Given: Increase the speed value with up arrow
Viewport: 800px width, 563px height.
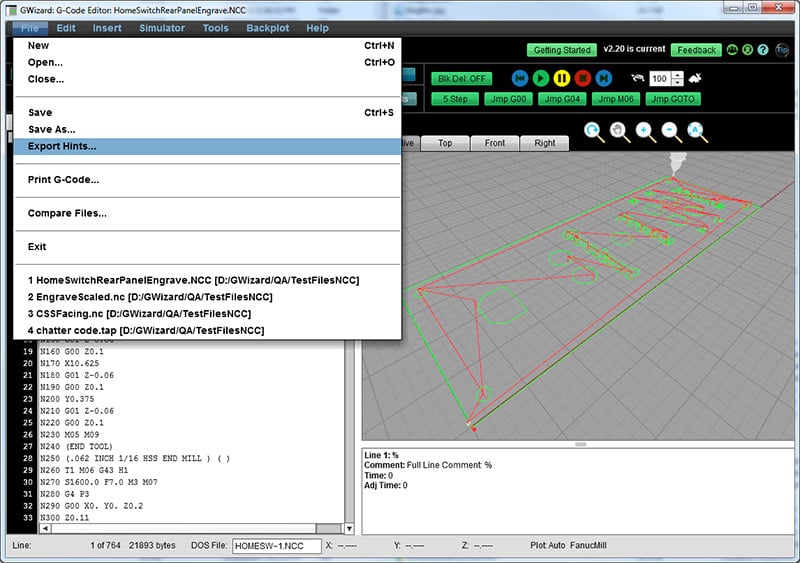Looking at the screenshot, I should [x=678, y=75].
